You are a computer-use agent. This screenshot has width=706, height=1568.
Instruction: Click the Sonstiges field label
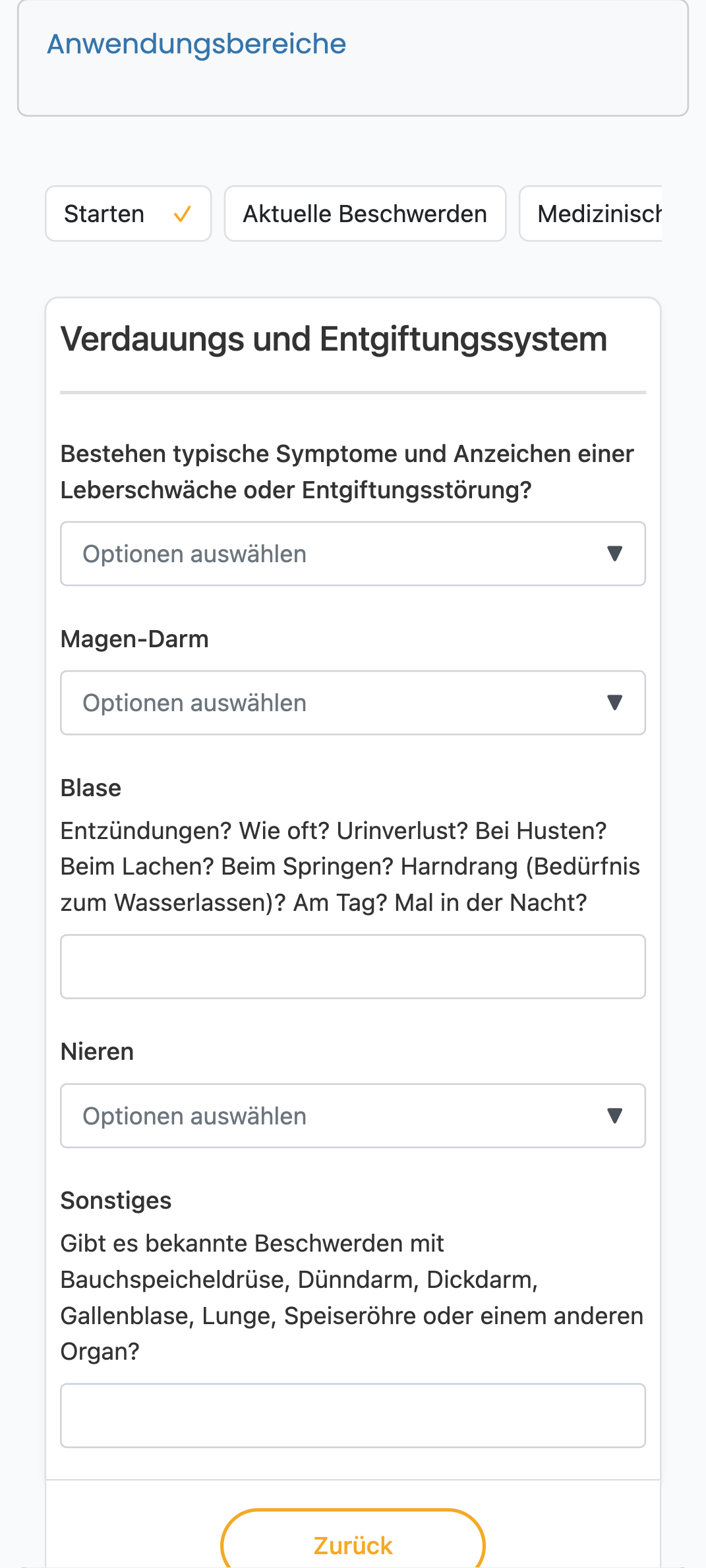[x=116, y=1201]
